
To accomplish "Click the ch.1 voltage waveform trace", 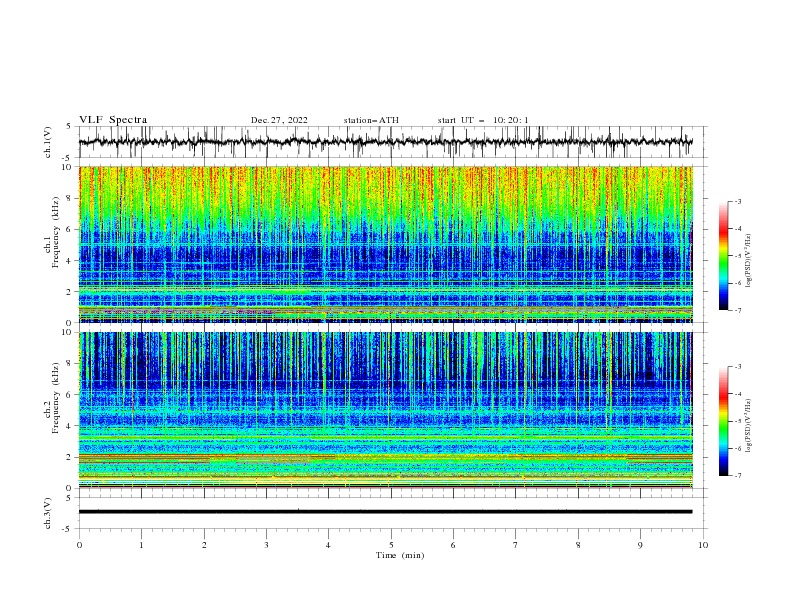I will 386,142.
